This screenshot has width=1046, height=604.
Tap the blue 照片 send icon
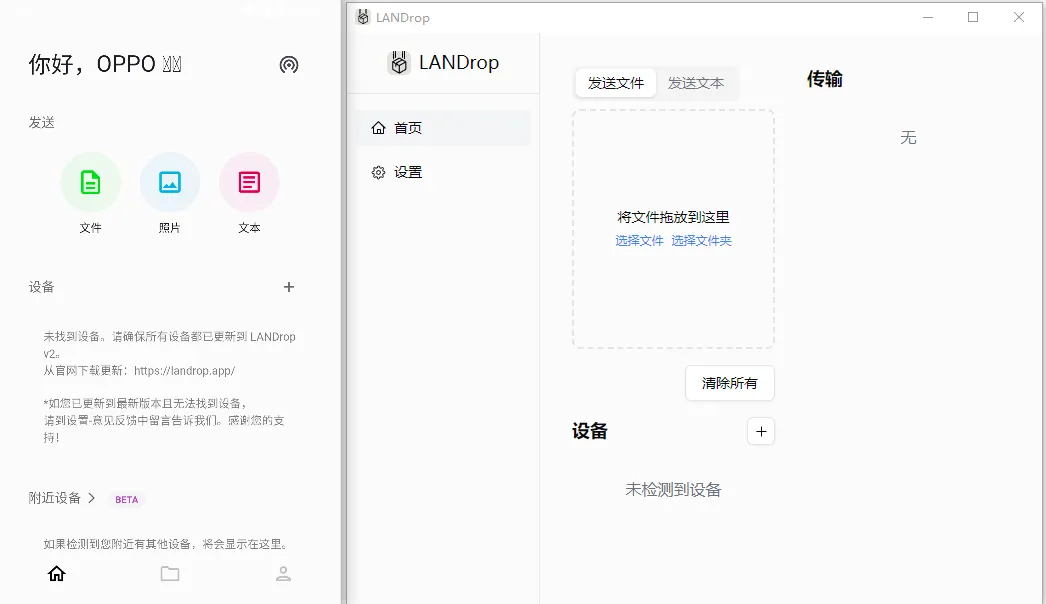click(x=169, y=182)
